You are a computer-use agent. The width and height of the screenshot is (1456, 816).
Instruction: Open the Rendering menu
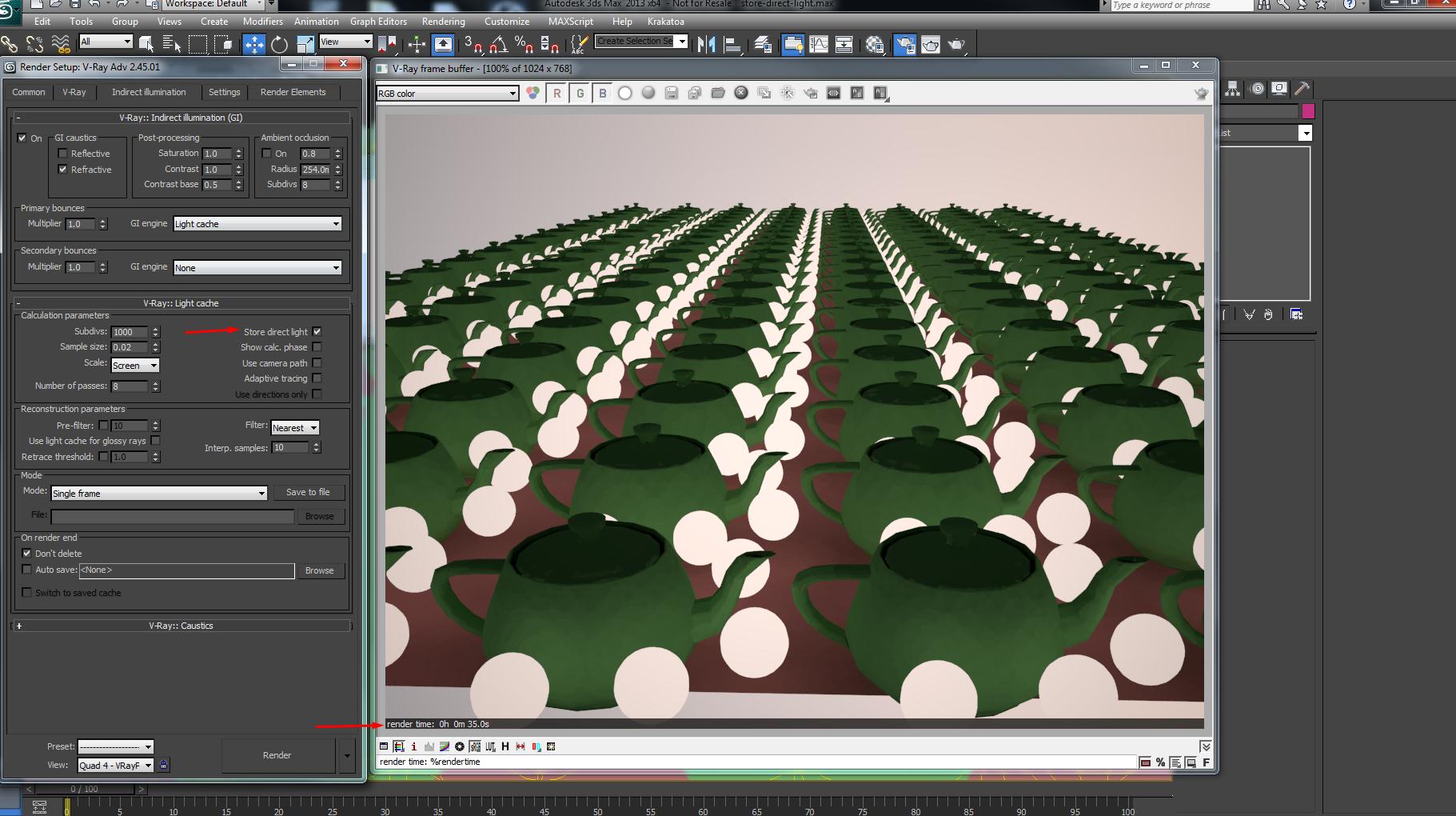click(x=444, y=22)
